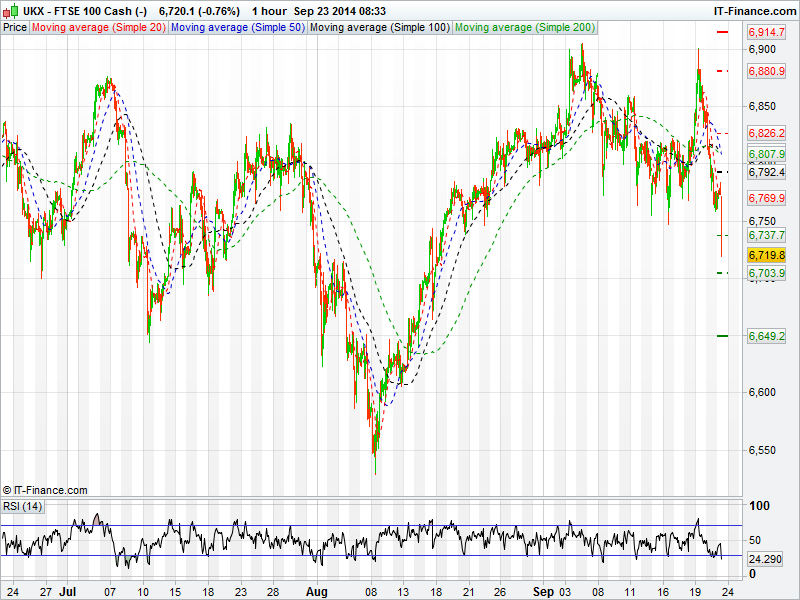
Task: Click the RSI value box 24.290
Action: [x=766, y=559]
